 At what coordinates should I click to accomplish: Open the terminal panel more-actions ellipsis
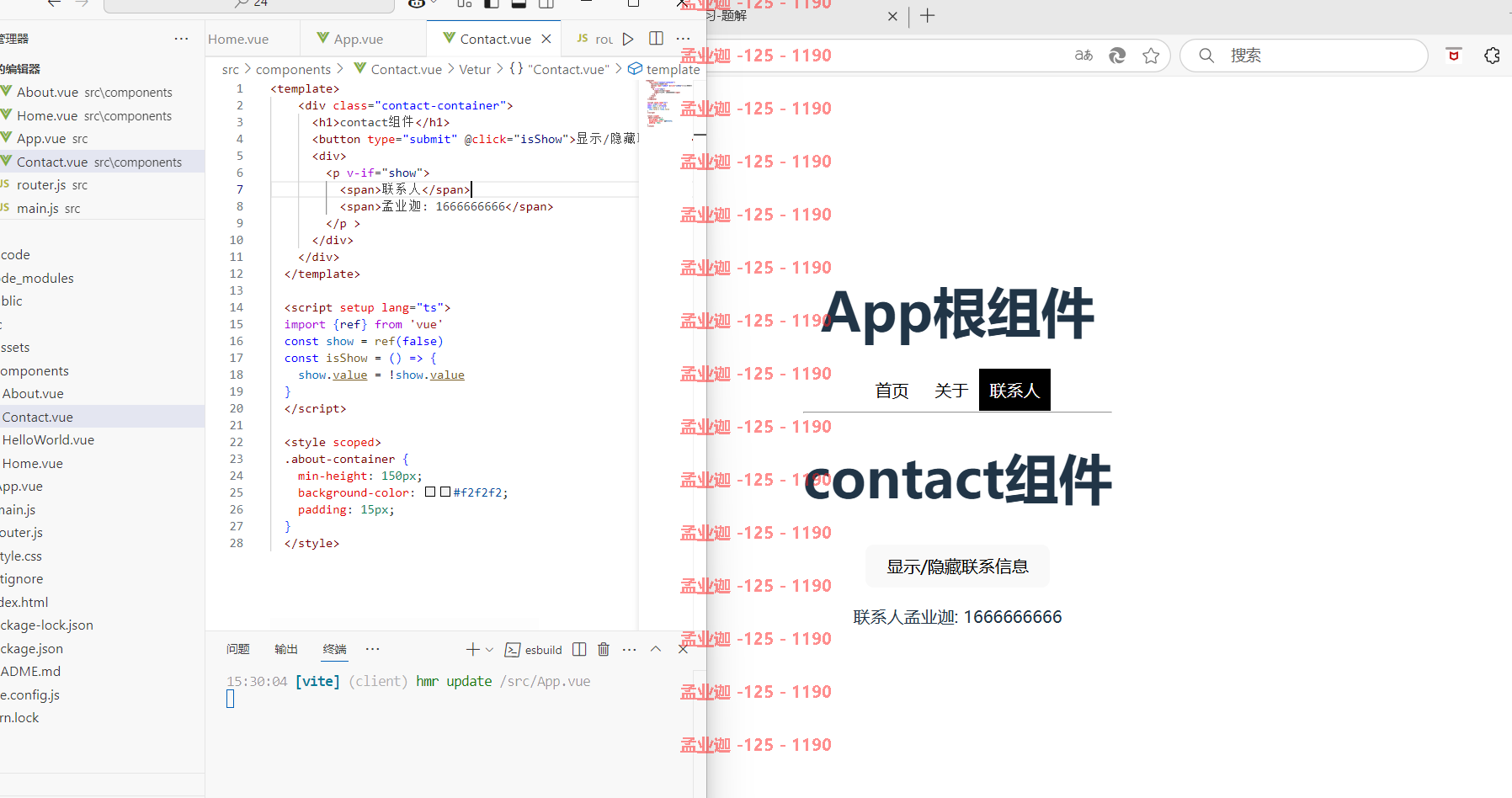pyautogui.click(x=630, y=649)
